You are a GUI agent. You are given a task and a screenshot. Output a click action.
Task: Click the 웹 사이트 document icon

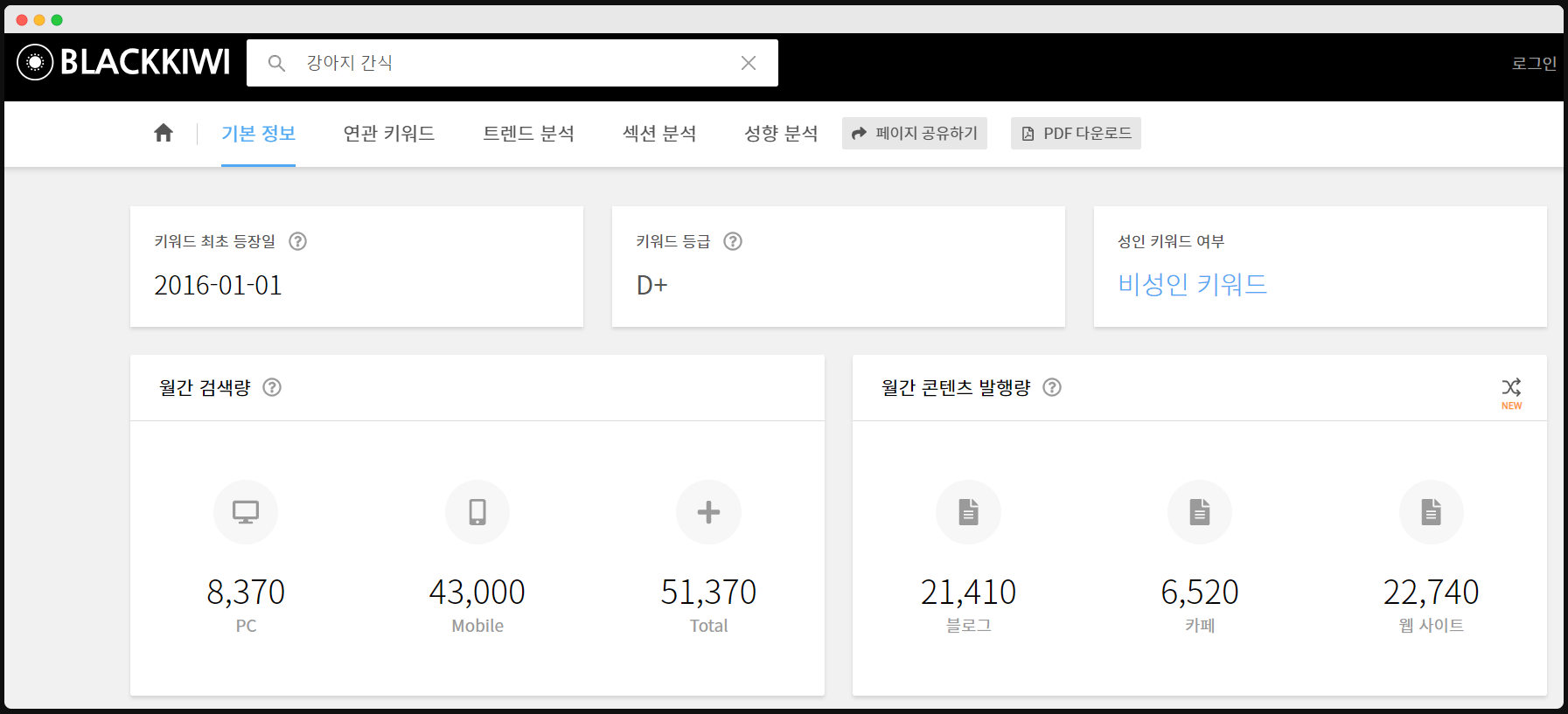[x=1431, y=512]
